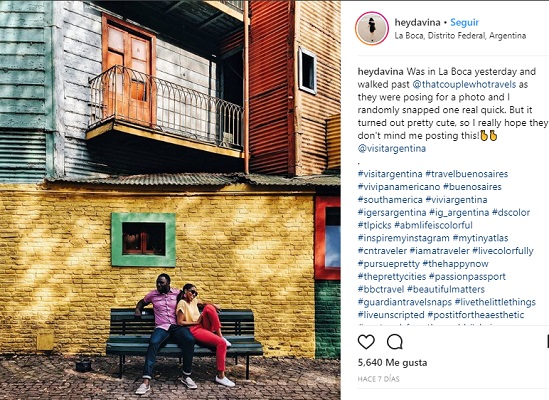Image resolution: width=549 pixels, height=400 pixels.
Task: Open heydavina's profile picture avatar
Action: pyautogui.click(x=372, y=28)
